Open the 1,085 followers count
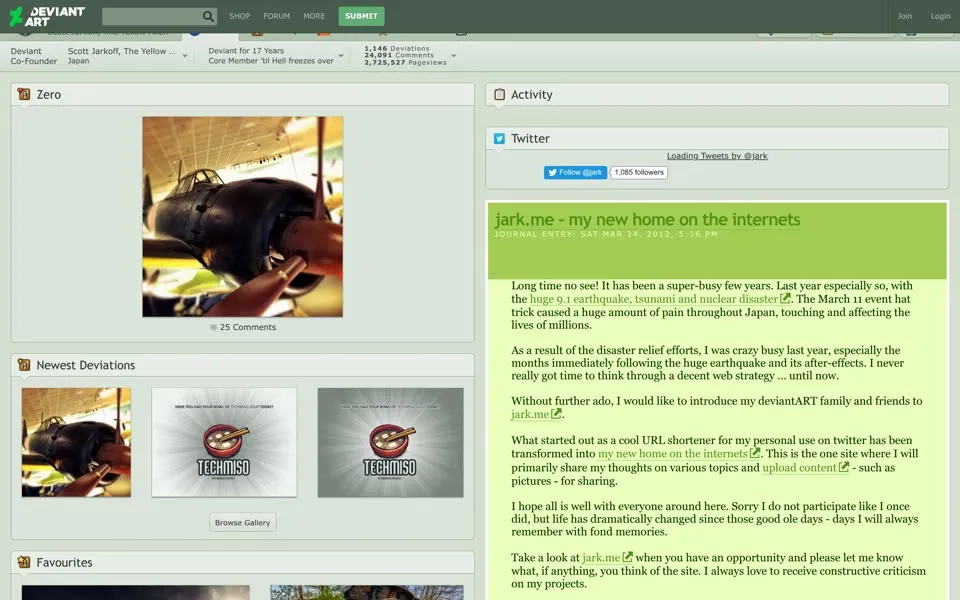This screenshot has height=600, width=960. (639, 172)
